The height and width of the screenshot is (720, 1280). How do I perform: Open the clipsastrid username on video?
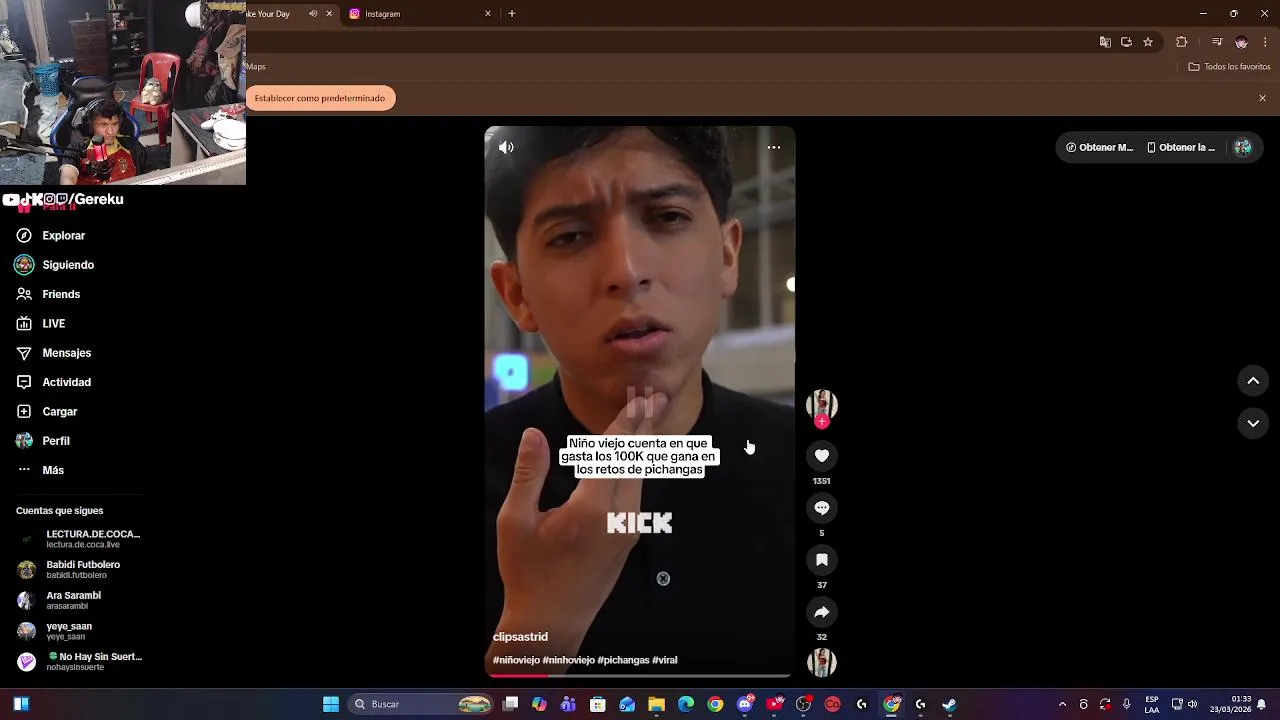pos(520,637)
